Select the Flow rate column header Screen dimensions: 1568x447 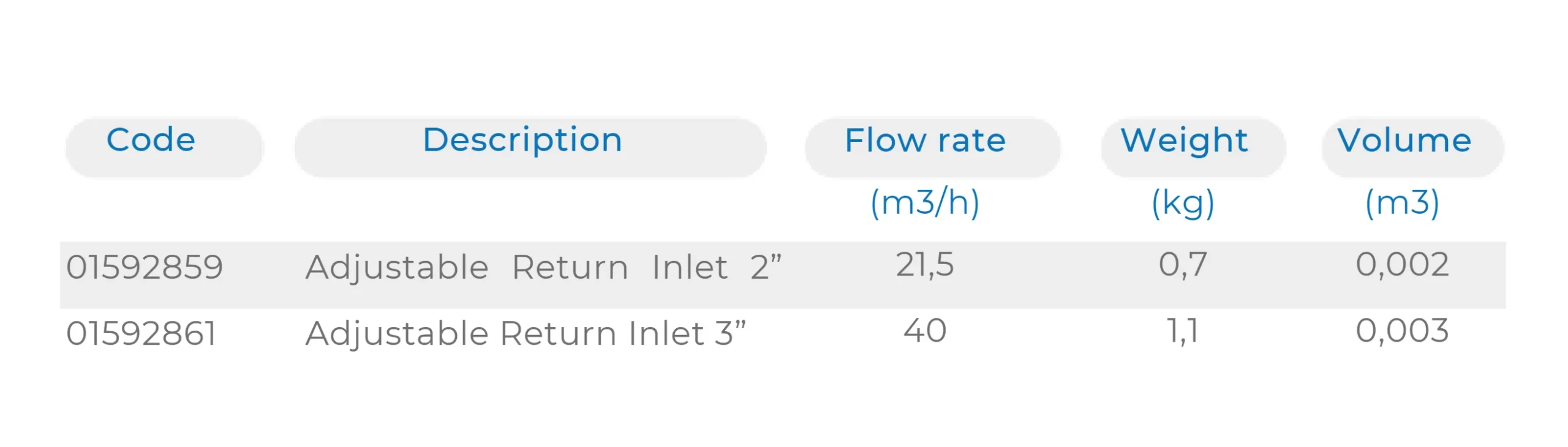coord(925,141)
